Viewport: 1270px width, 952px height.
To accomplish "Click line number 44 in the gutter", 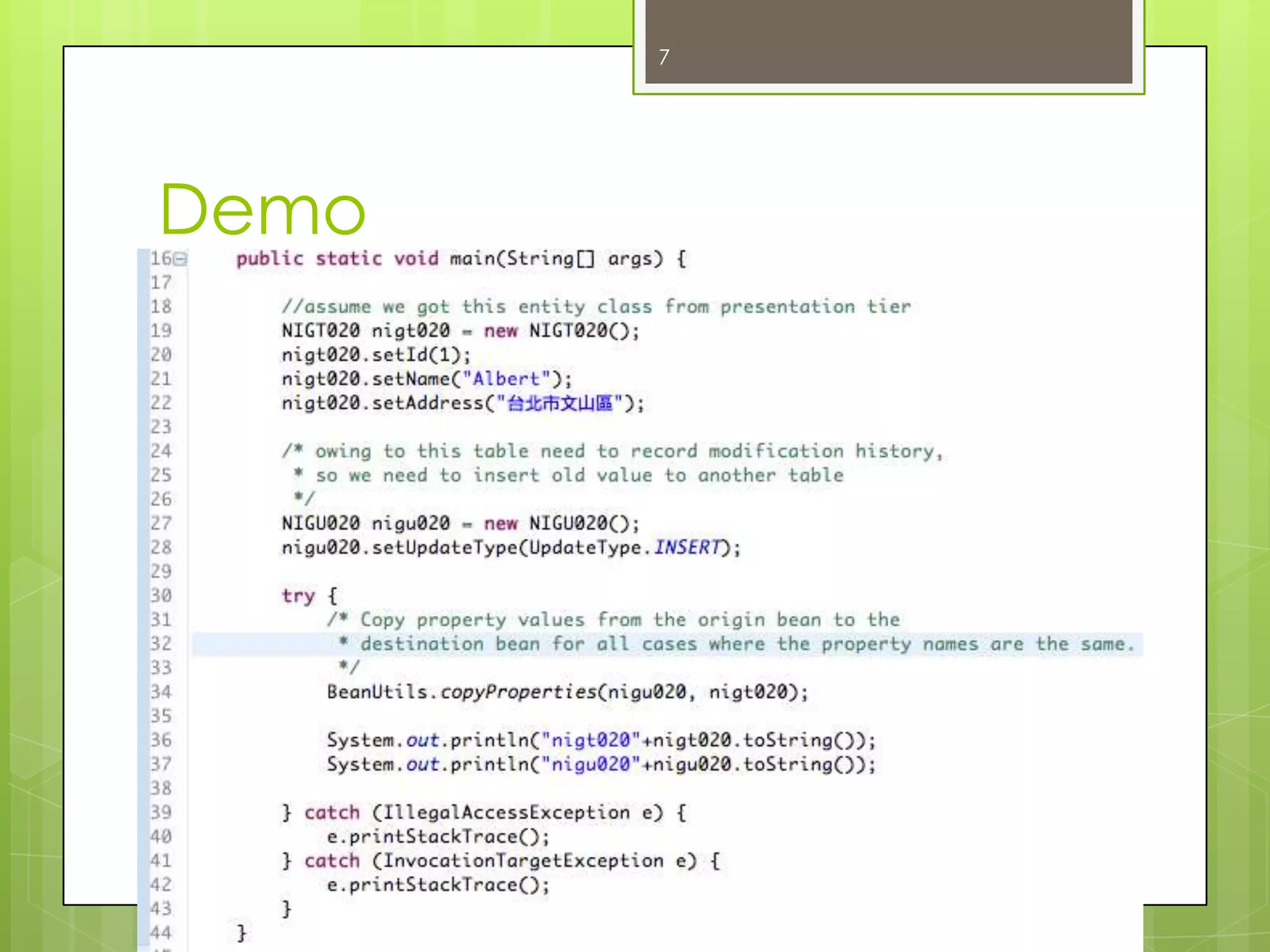I will click(x=161, y=933).
